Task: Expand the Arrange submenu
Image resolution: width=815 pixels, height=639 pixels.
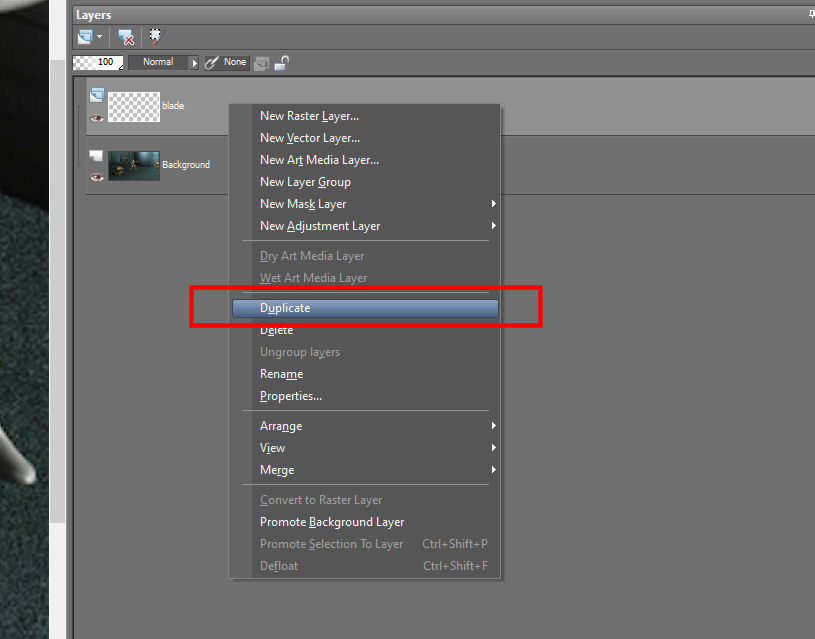Action: coord(365,426)
